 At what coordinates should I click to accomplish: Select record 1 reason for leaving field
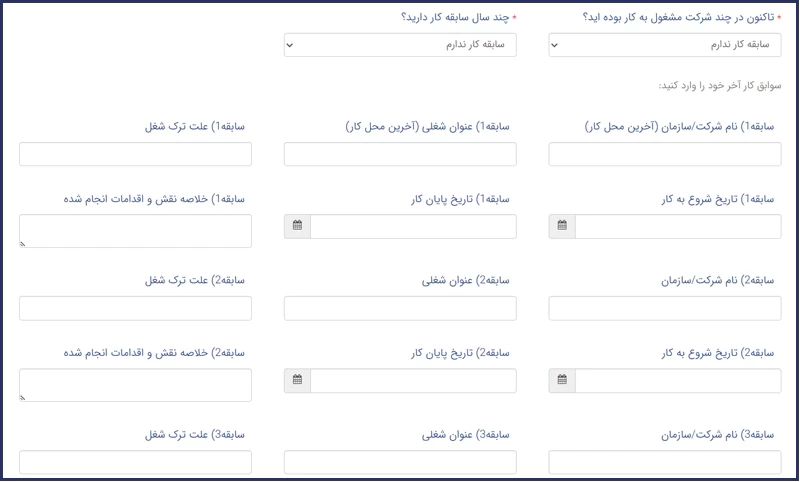click(135, 154)
